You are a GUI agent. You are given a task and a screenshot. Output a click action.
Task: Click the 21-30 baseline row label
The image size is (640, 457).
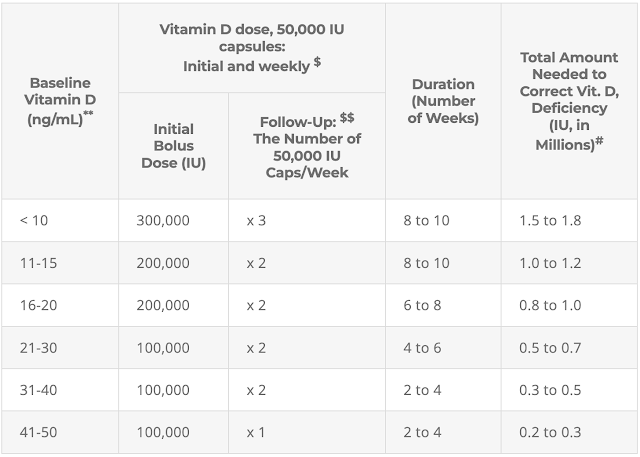pyautogui.click(x=38, y=348)
